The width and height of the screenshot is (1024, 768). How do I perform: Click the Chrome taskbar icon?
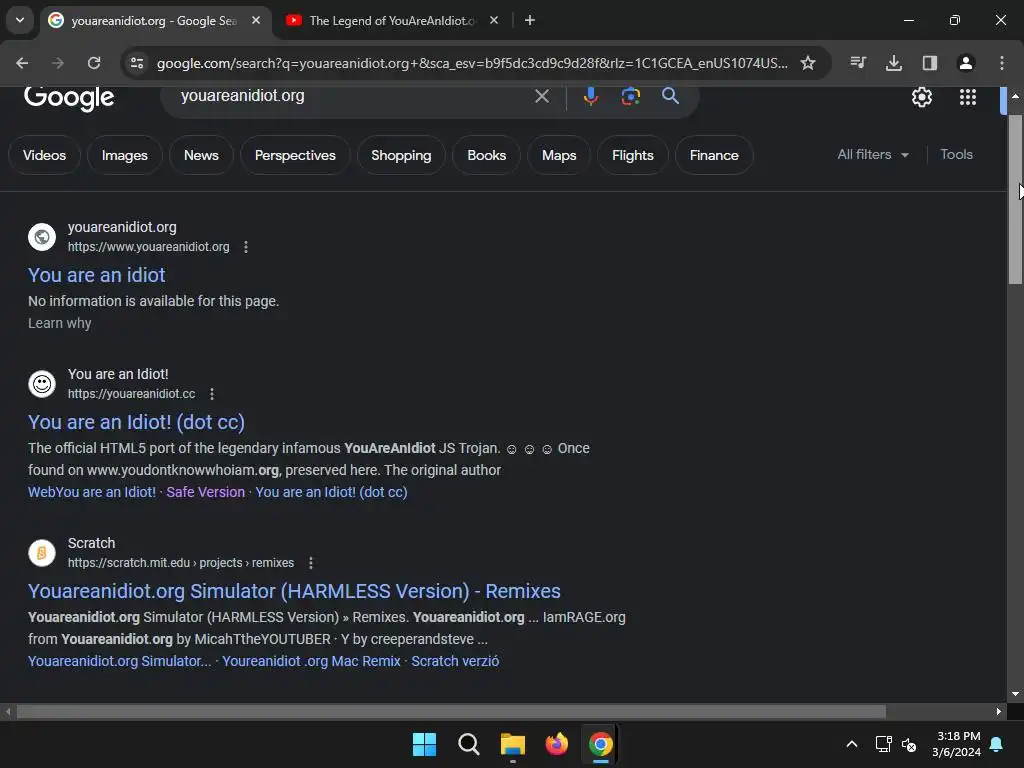(600, 744)
